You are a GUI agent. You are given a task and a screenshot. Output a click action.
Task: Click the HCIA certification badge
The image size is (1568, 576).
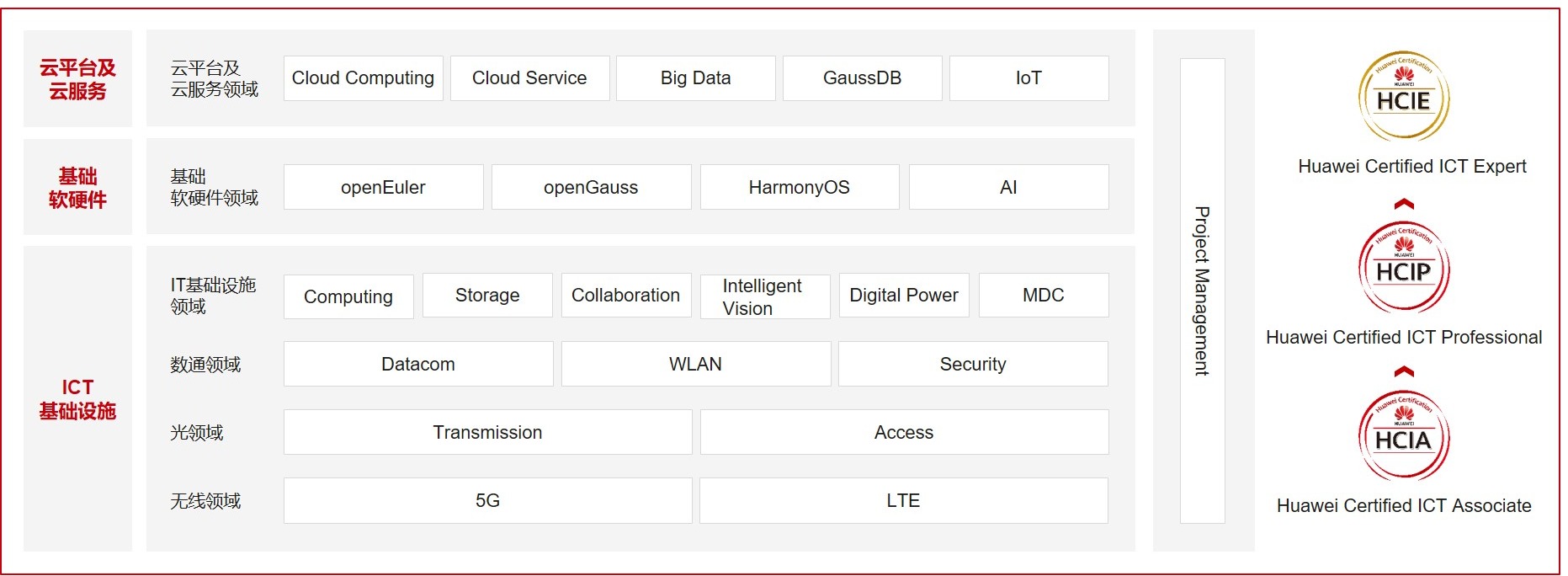click(1404, 435)
